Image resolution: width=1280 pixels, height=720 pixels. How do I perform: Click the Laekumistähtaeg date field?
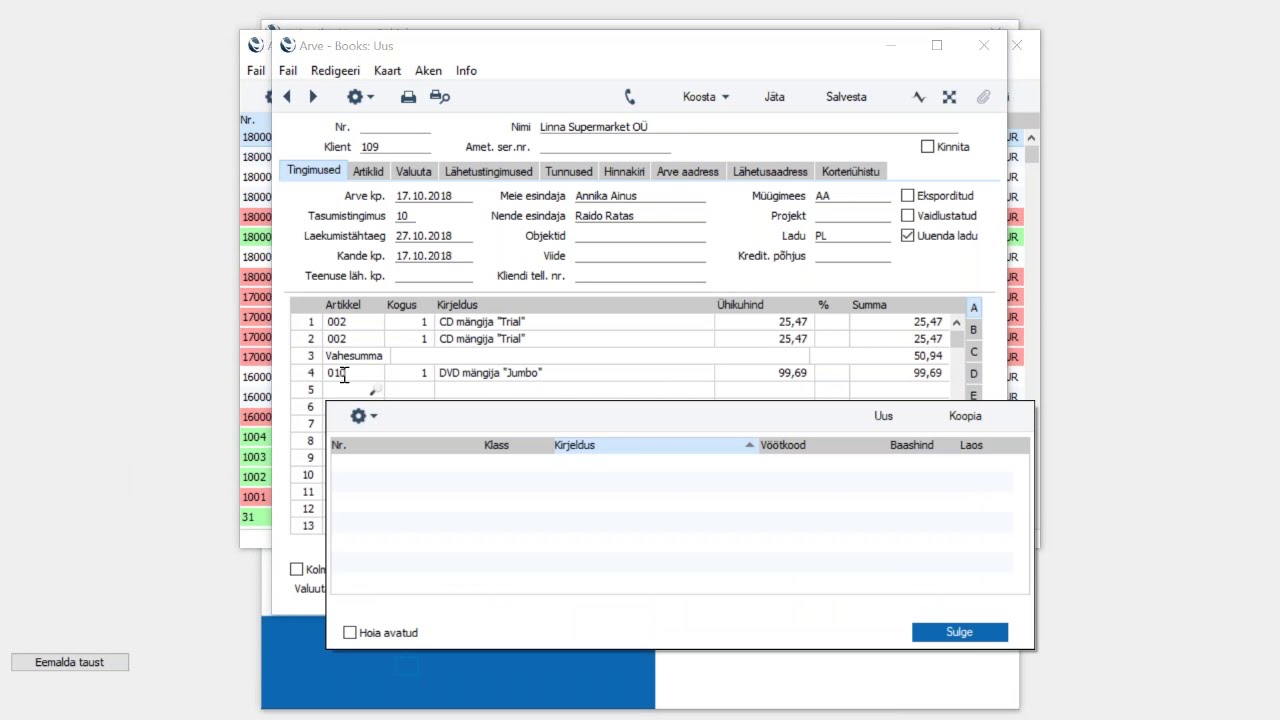coord(433,236)
